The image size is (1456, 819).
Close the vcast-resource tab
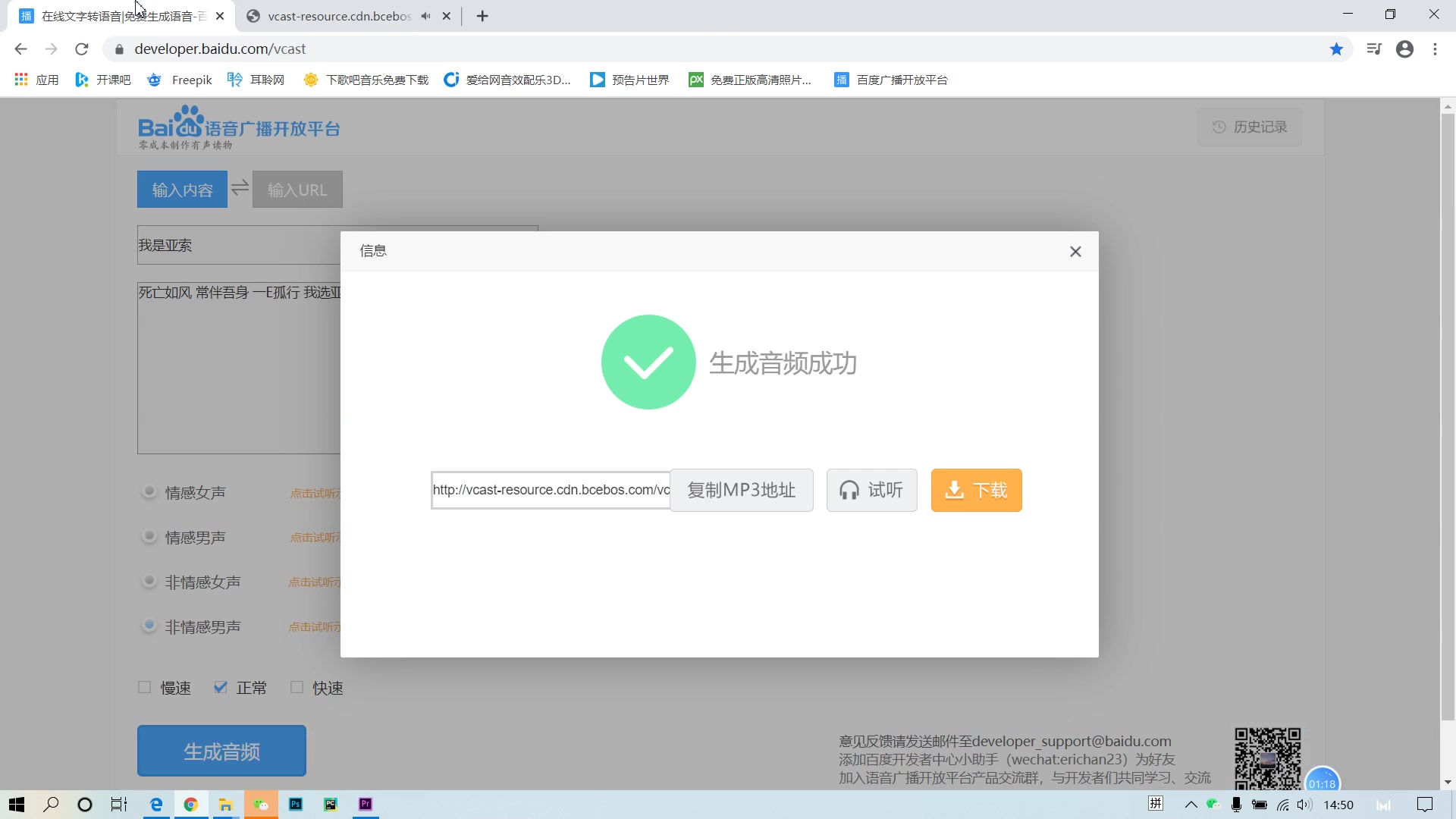point(447,16)
